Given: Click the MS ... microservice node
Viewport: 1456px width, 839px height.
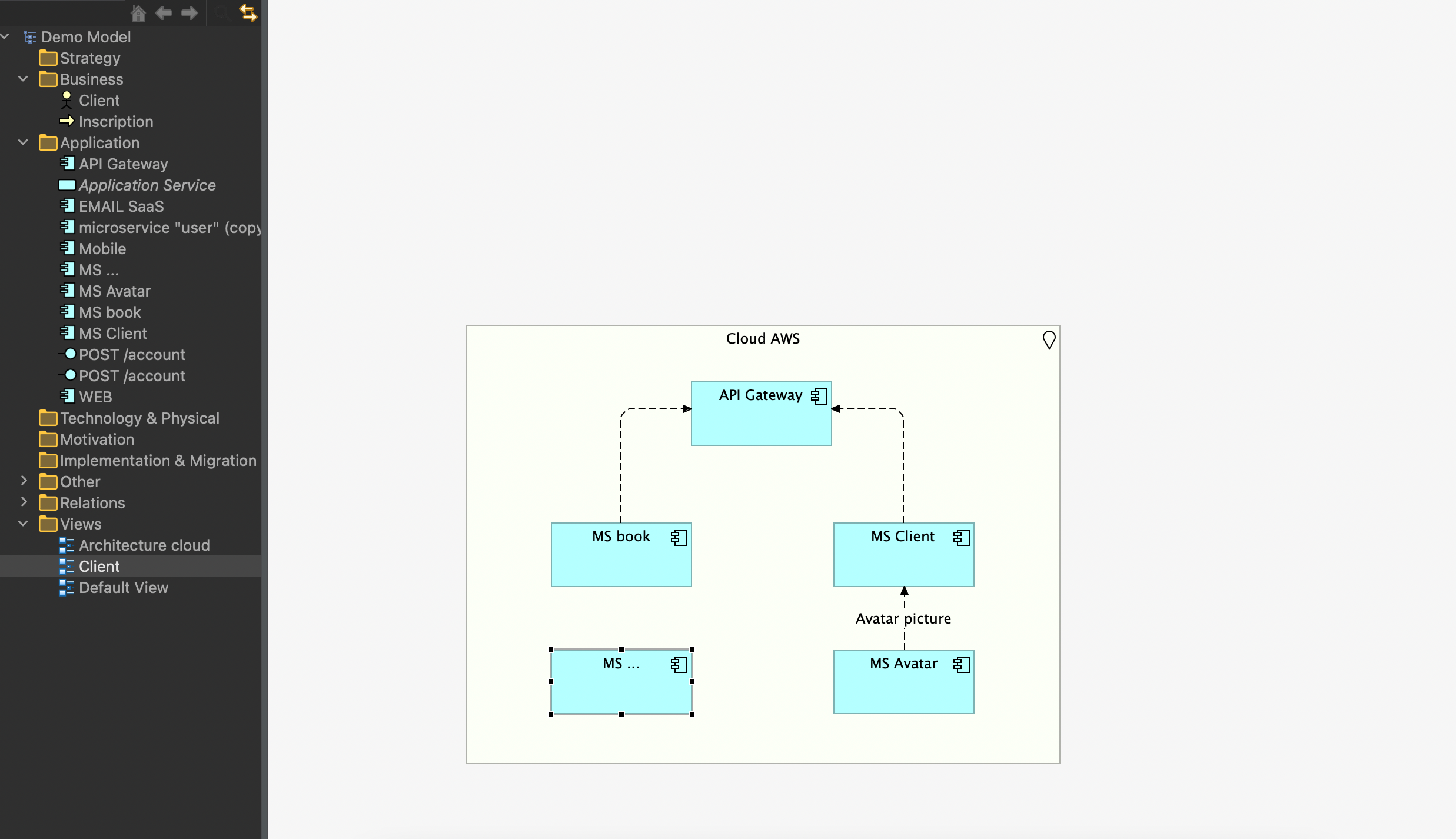Looking at the screenshot, I should coord(620,680).
